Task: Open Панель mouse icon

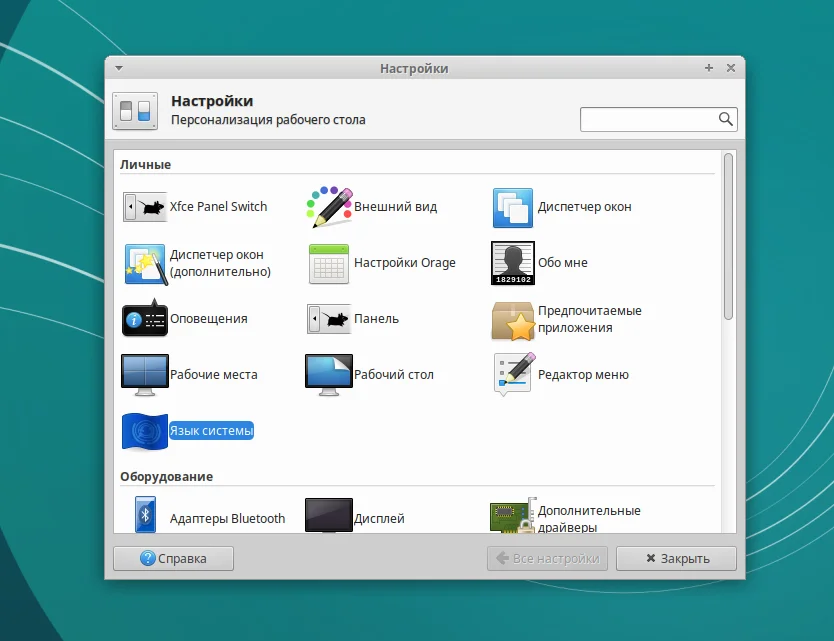Action: [x=329, y=319]
